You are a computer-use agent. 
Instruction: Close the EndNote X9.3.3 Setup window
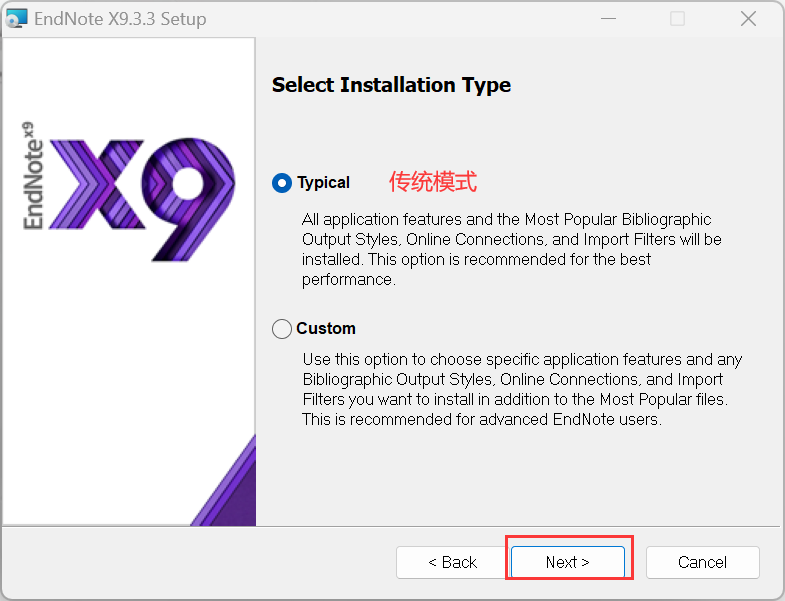[748, 19]
